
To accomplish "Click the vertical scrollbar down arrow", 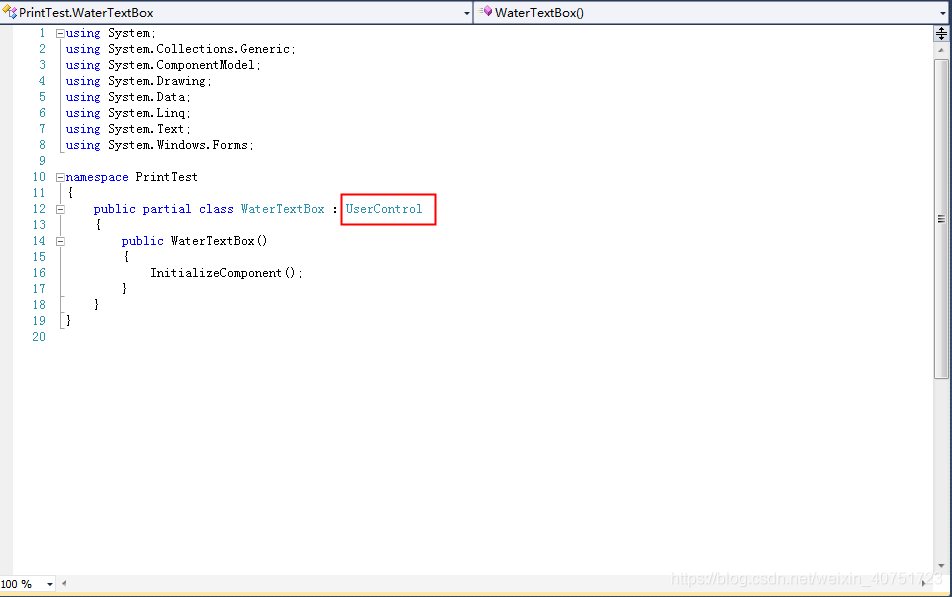I will click(x=941, y=566).
